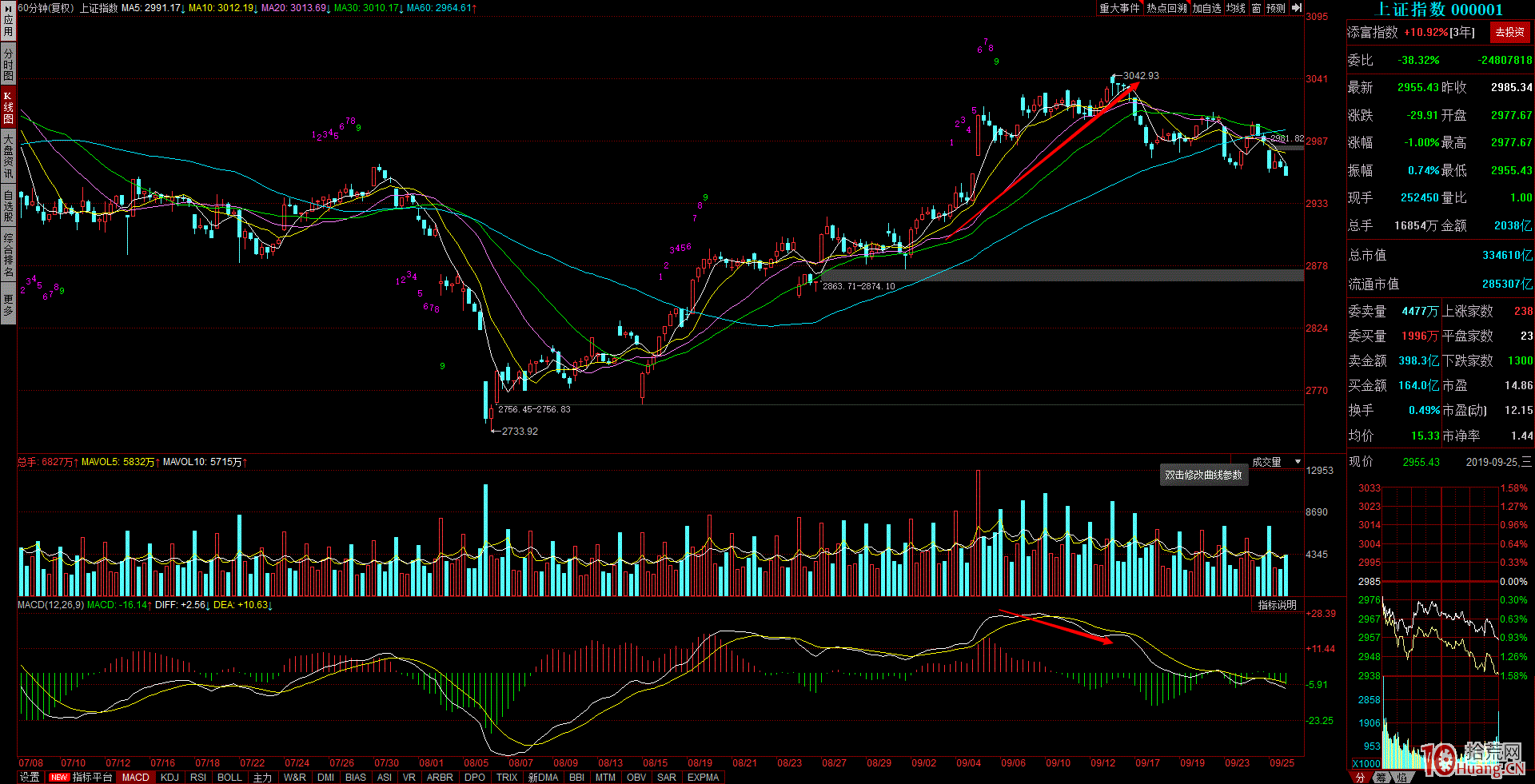Viewport: 1535px width, 784px height.
Task: Click the MA20: 3013.69 label
Action: tap(296, 8)
